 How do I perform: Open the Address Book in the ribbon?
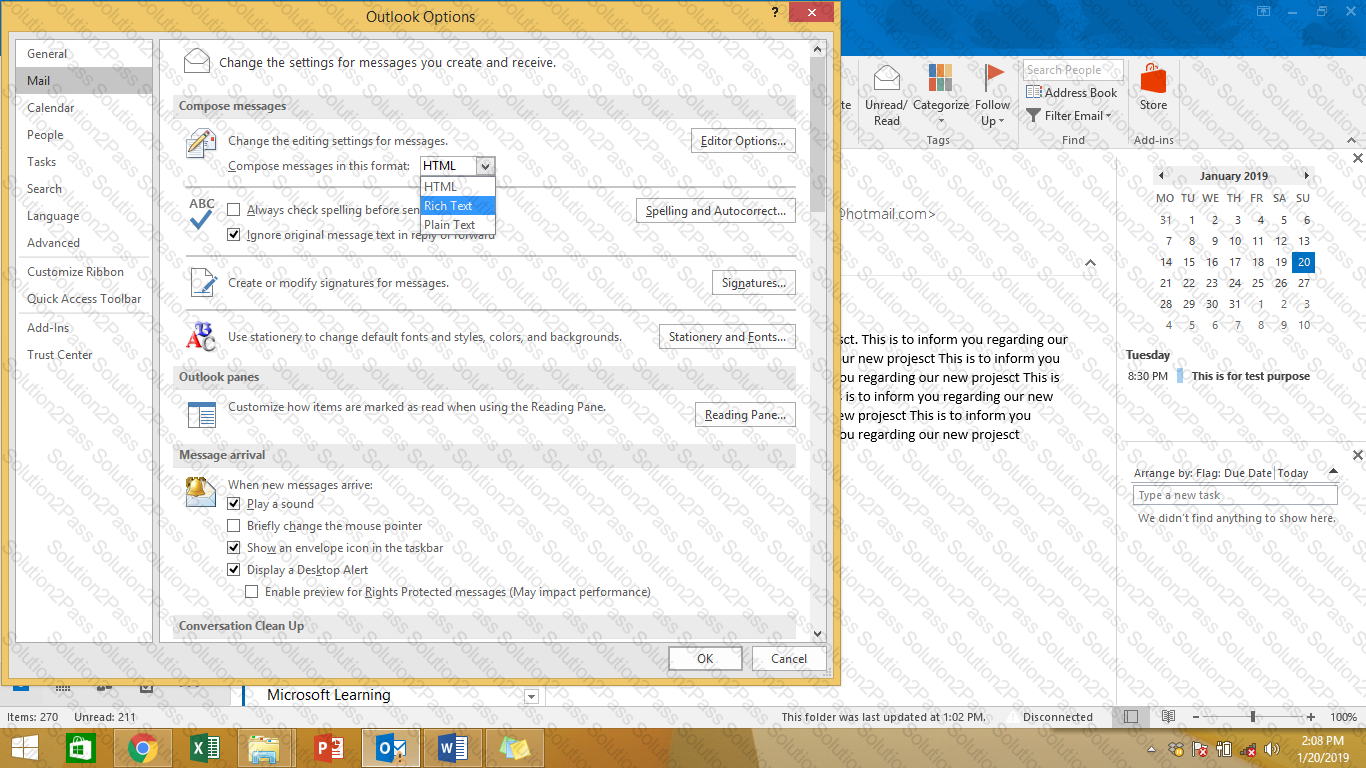pos(1072,93)
